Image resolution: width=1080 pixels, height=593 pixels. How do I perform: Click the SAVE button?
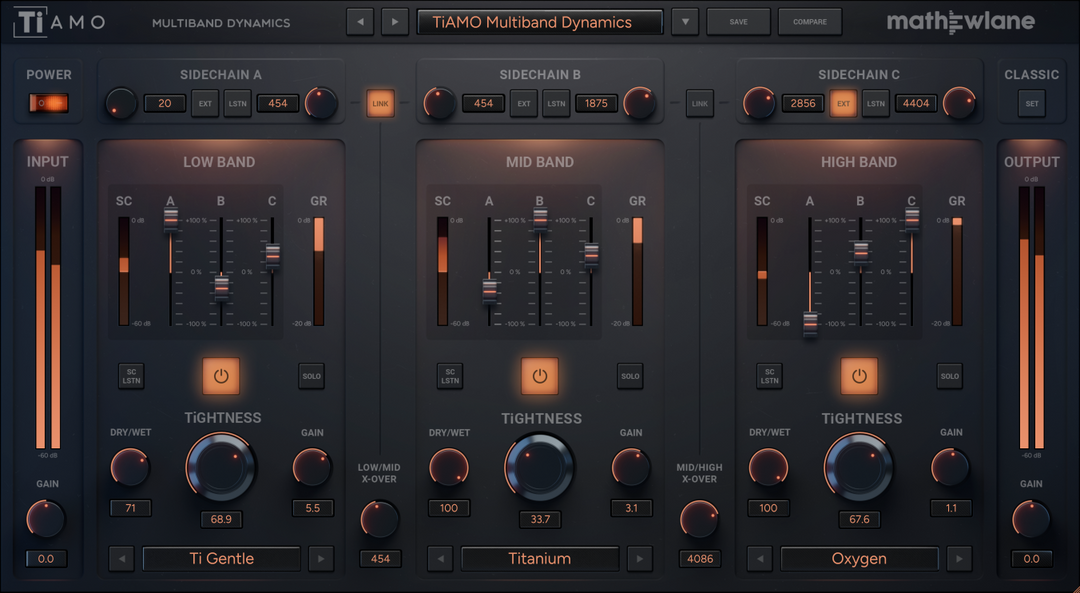pos(738,22)
